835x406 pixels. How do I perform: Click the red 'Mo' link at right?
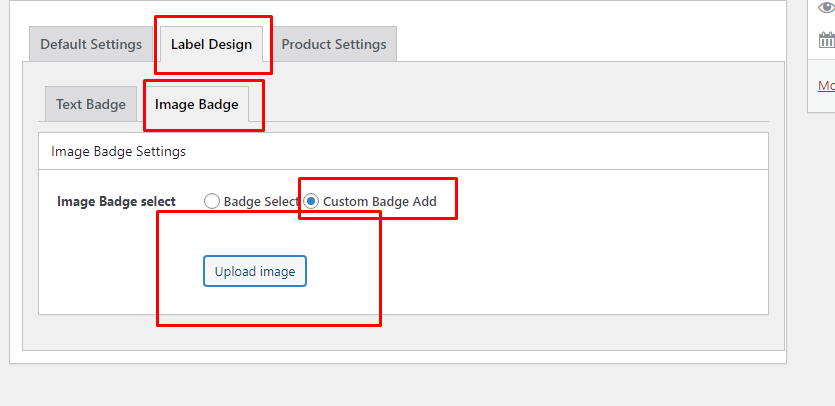click(x=826, y=86)
